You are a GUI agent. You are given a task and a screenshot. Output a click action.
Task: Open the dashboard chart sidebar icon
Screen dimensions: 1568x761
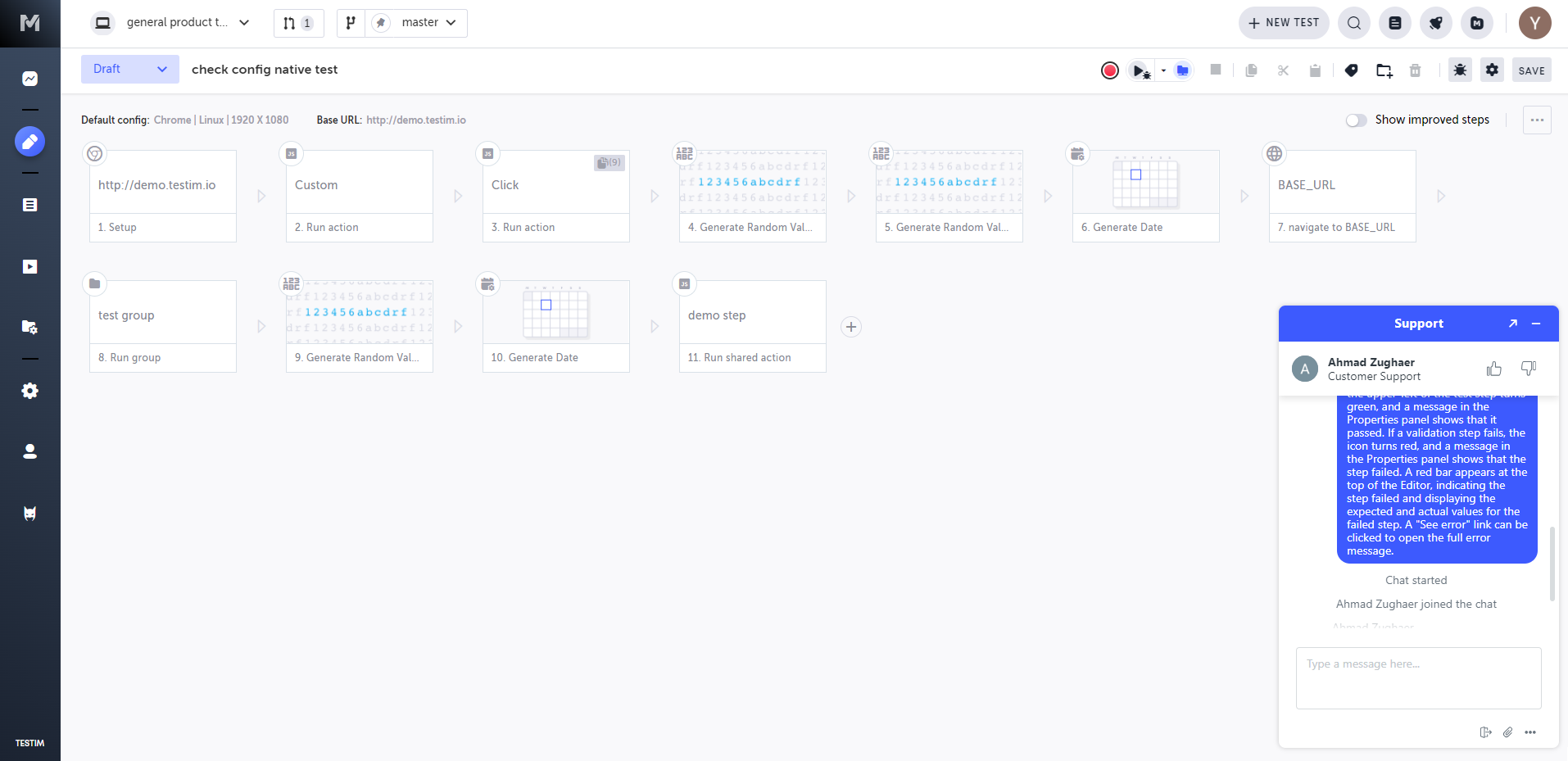tap(30, 79)
